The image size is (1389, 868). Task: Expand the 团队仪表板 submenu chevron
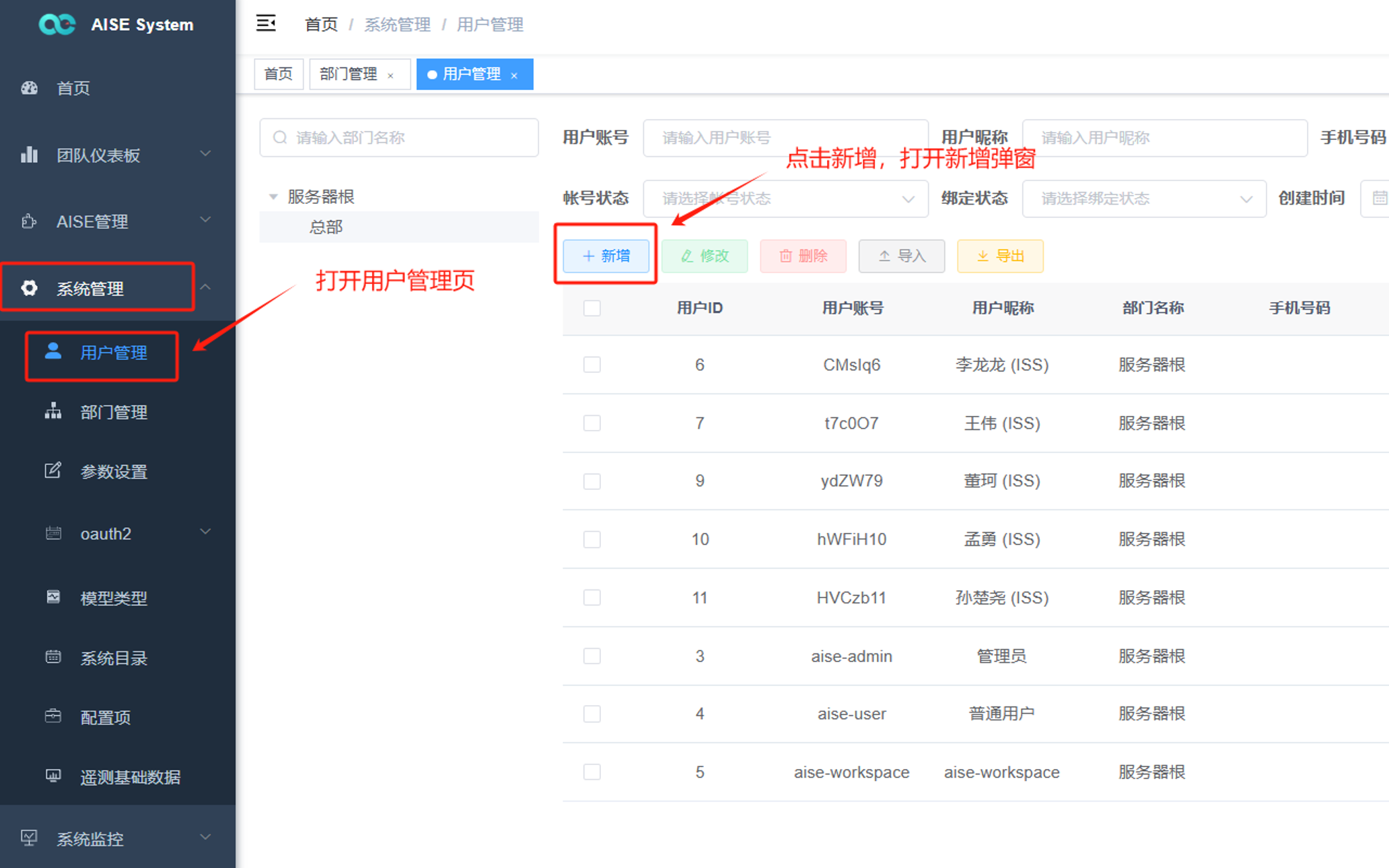[x=205, y=154]
